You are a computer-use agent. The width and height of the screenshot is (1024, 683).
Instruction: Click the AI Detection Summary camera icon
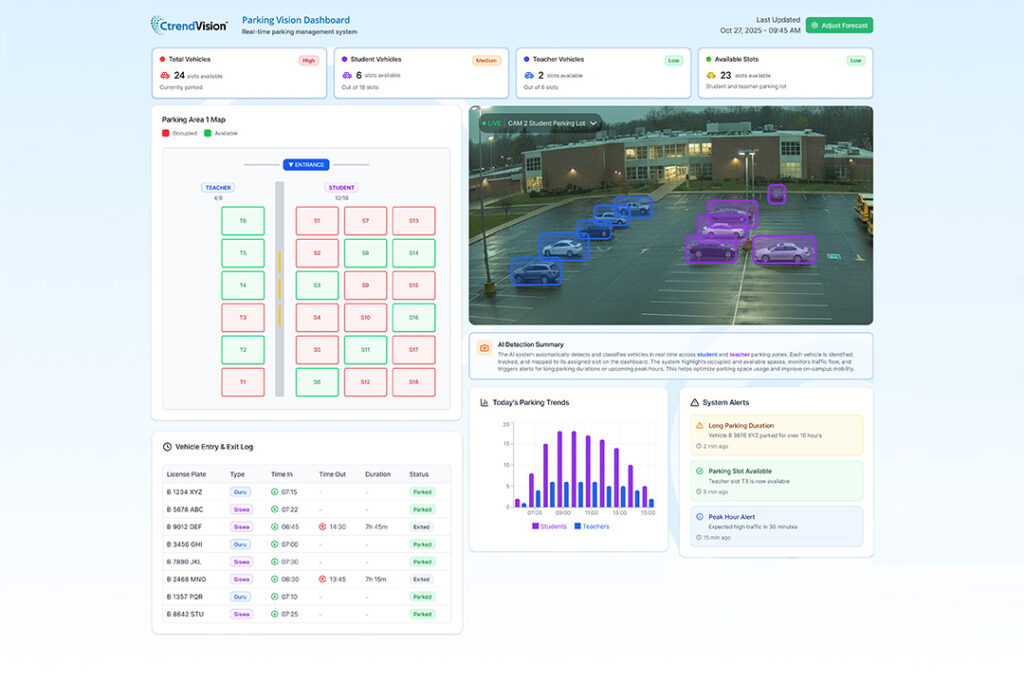click(484, 348)
